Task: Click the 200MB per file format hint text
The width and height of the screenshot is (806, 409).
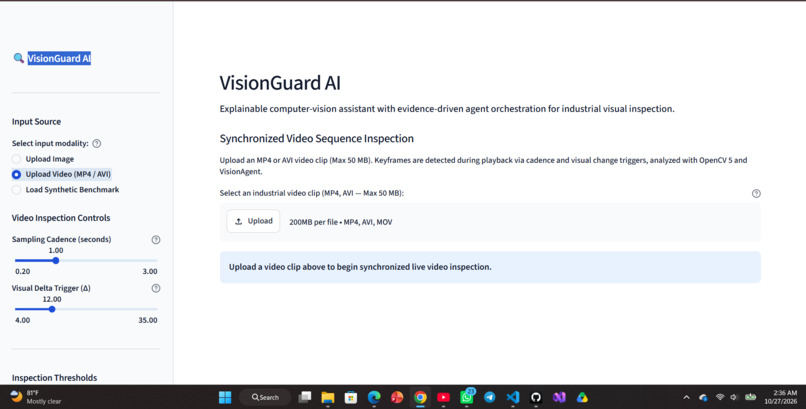Action: coord(341,222)
